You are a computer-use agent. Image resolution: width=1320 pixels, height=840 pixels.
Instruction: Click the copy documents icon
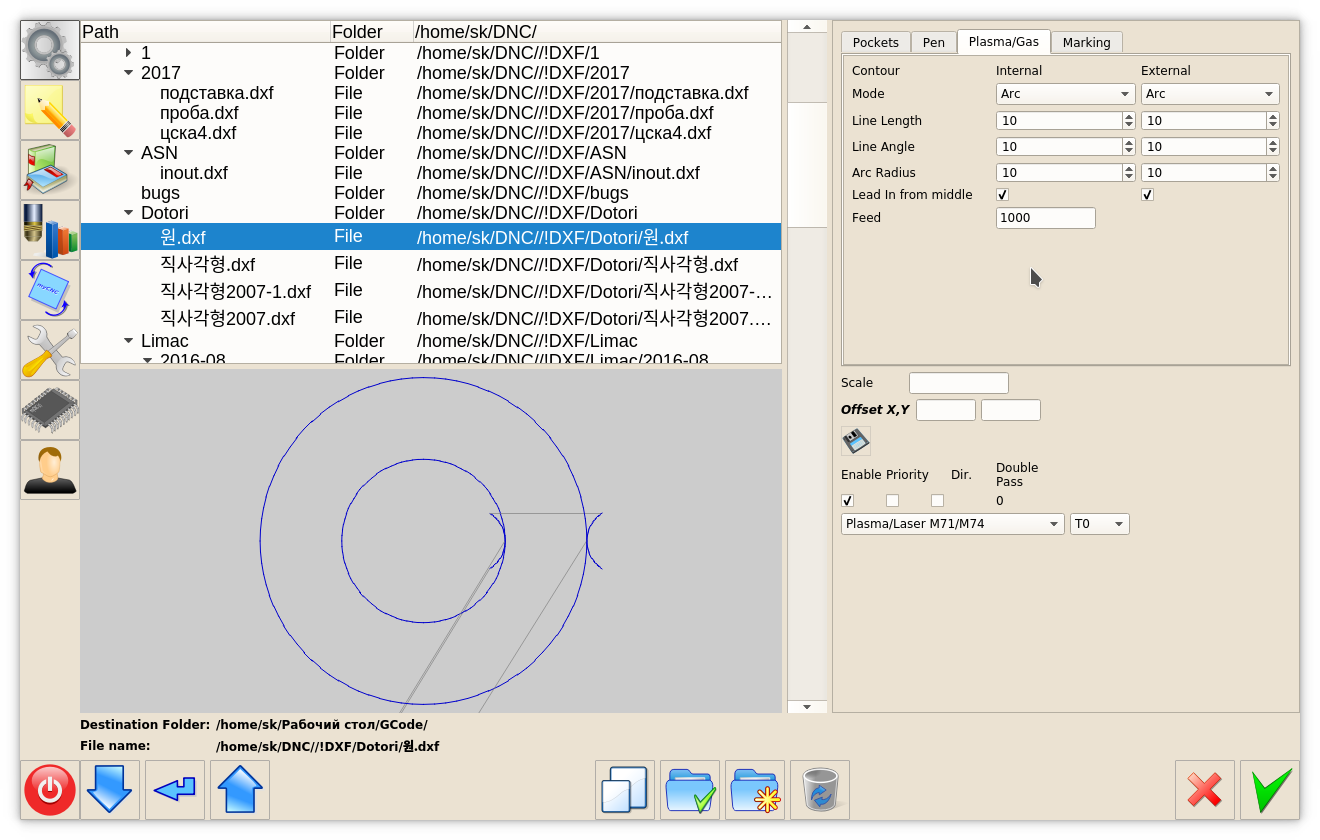click(625, 790)
